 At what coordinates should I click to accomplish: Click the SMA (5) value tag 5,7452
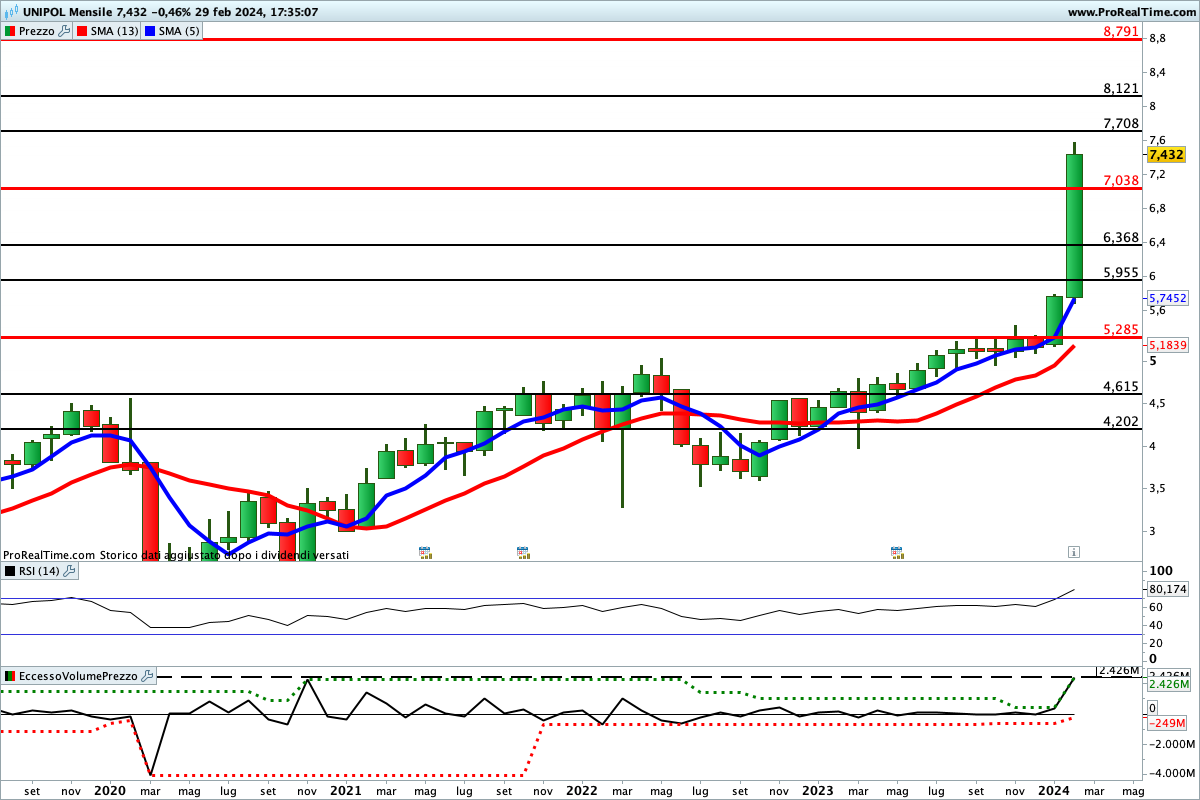(1167, 298)
